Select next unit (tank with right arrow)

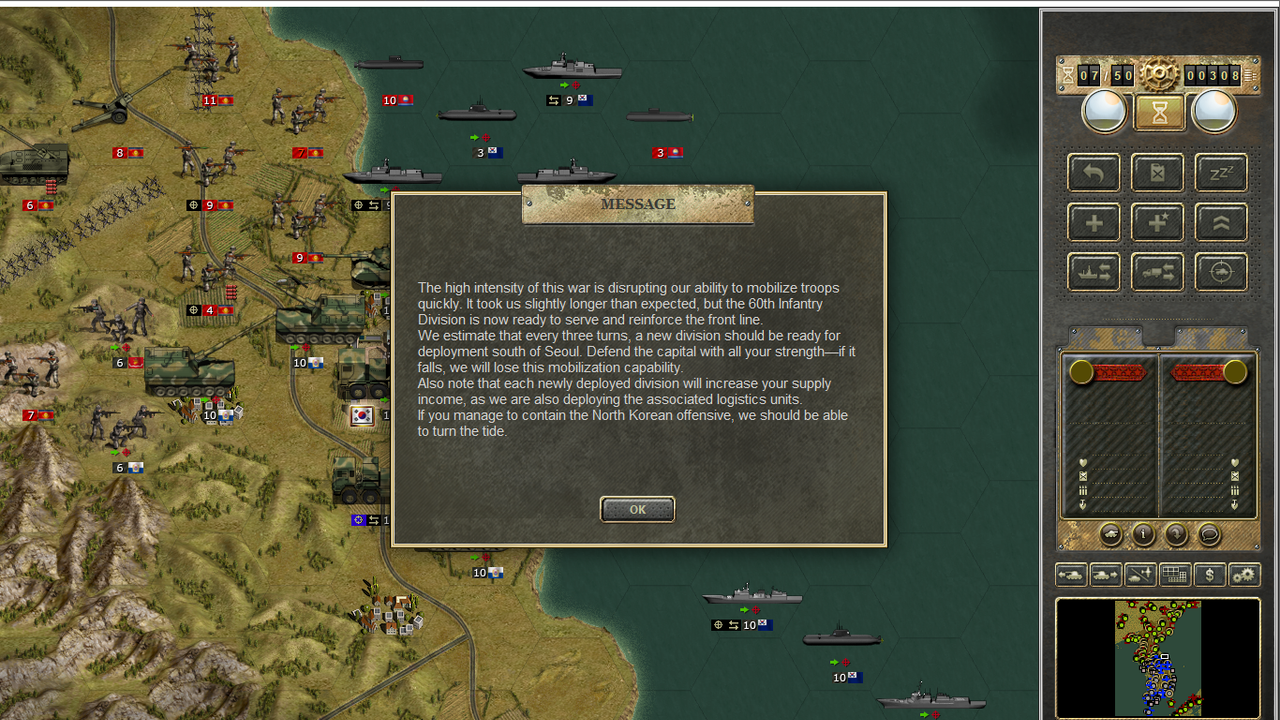[x=1105, y=575]
